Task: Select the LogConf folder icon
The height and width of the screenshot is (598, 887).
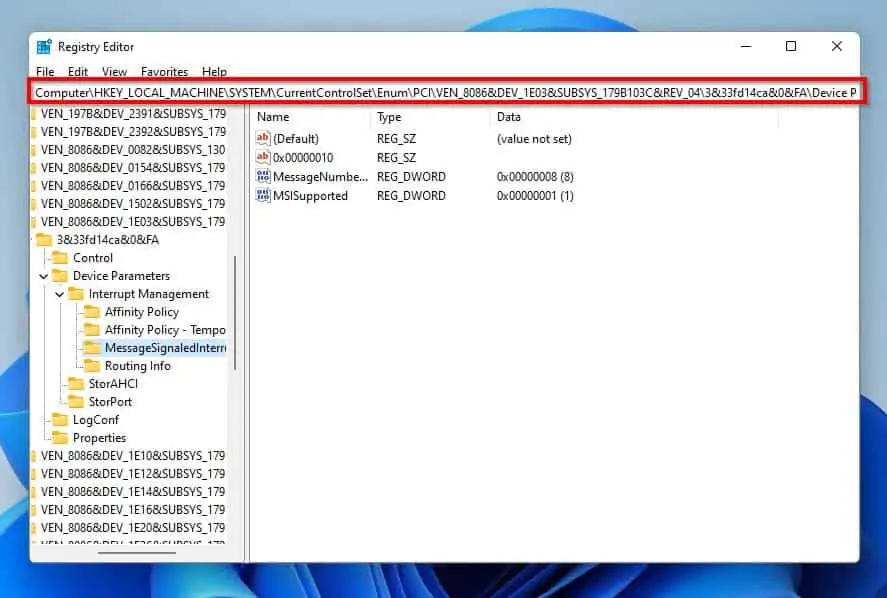Action: 60,420
